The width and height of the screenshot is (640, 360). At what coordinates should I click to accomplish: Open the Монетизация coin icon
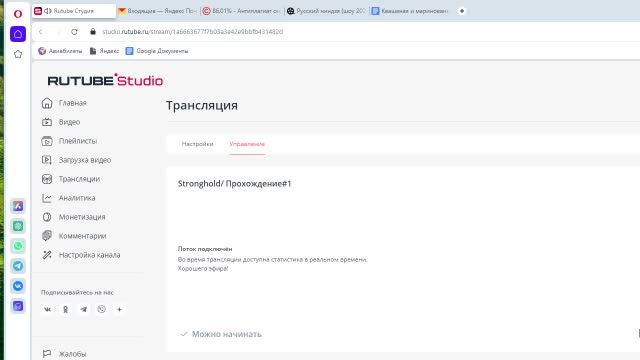(47, 217)
